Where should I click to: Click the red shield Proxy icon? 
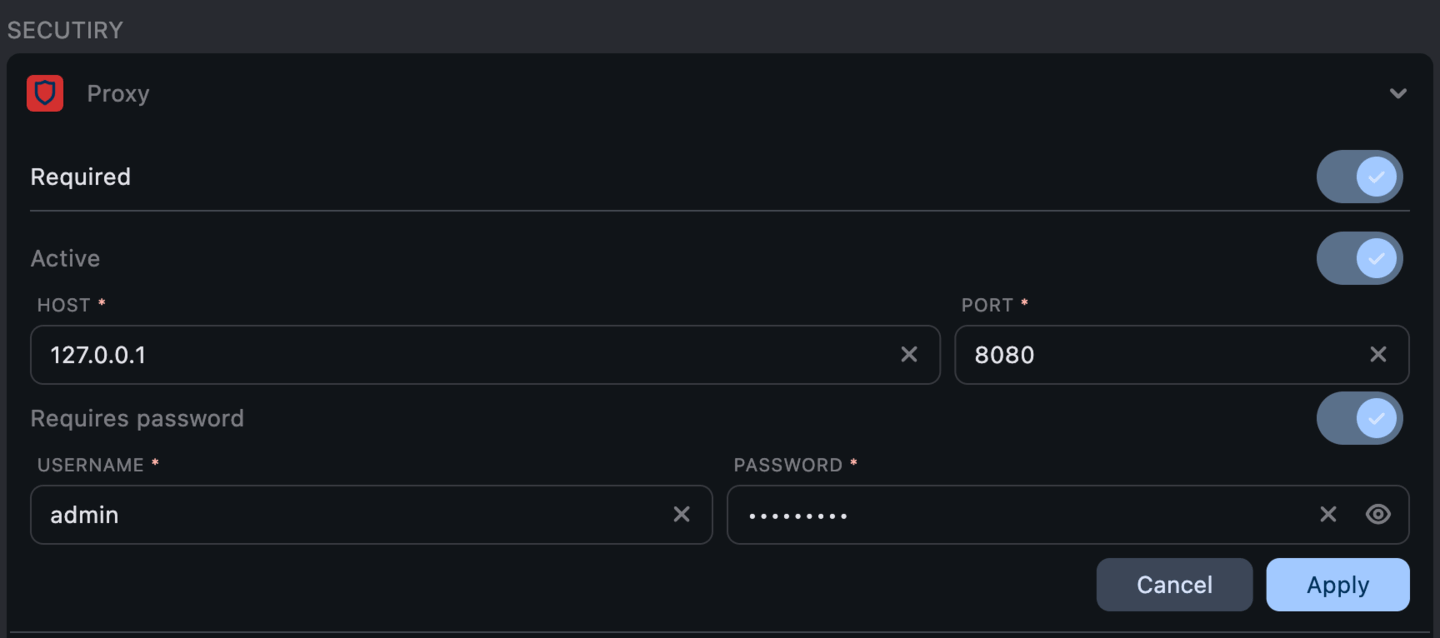(x=45, y=92)
